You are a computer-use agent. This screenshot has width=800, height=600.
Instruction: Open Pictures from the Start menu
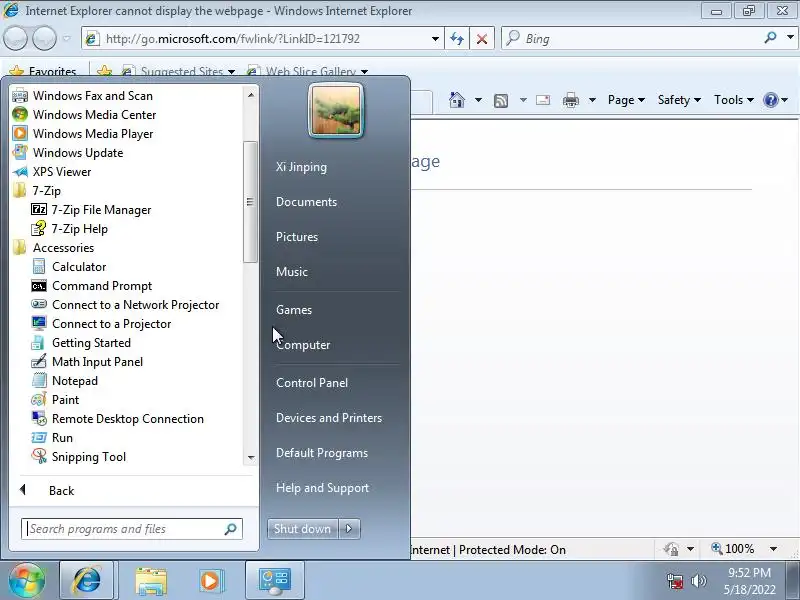click(297, 237)
